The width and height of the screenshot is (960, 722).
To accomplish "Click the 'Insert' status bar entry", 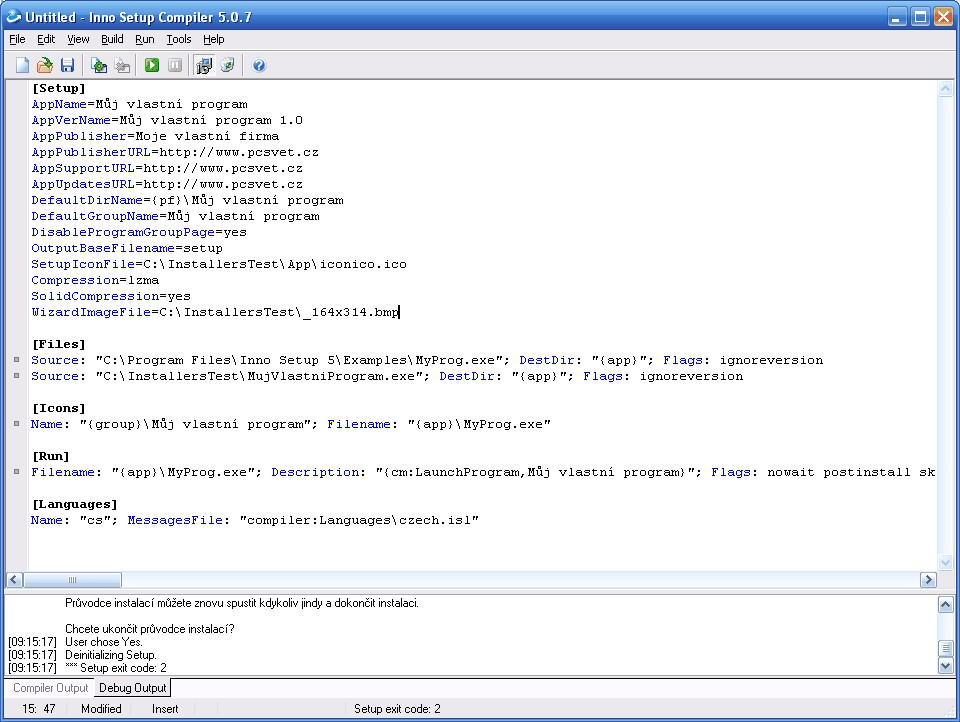I will pos(165,709).
